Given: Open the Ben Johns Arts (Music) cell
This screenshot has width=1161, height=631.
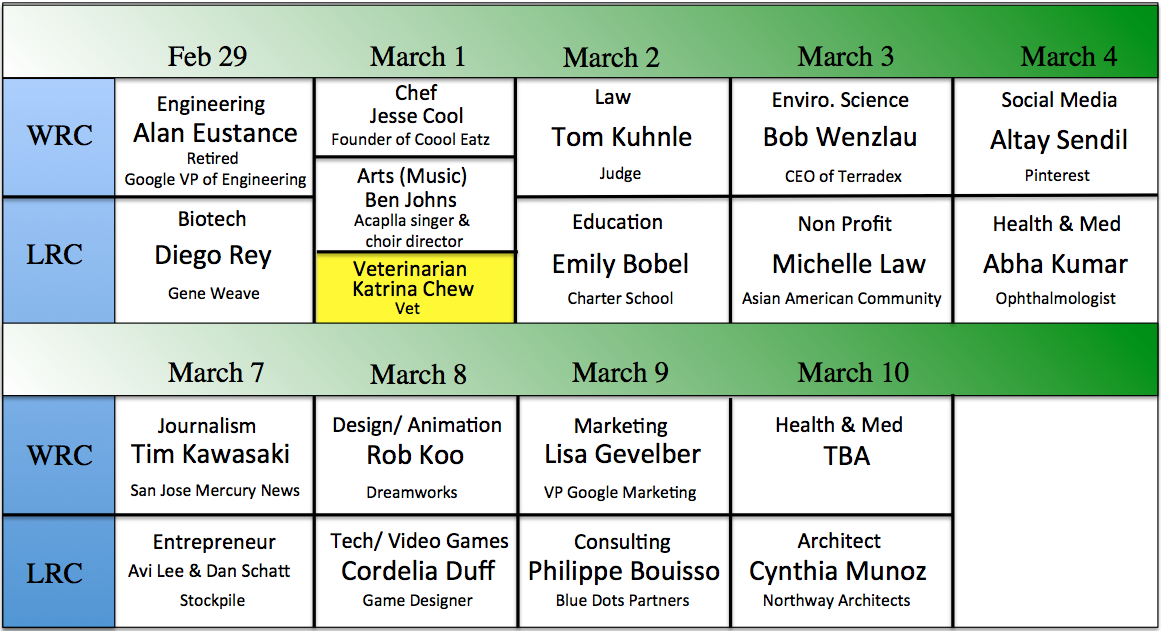Looking at the screenshot, I should [415, 205].
